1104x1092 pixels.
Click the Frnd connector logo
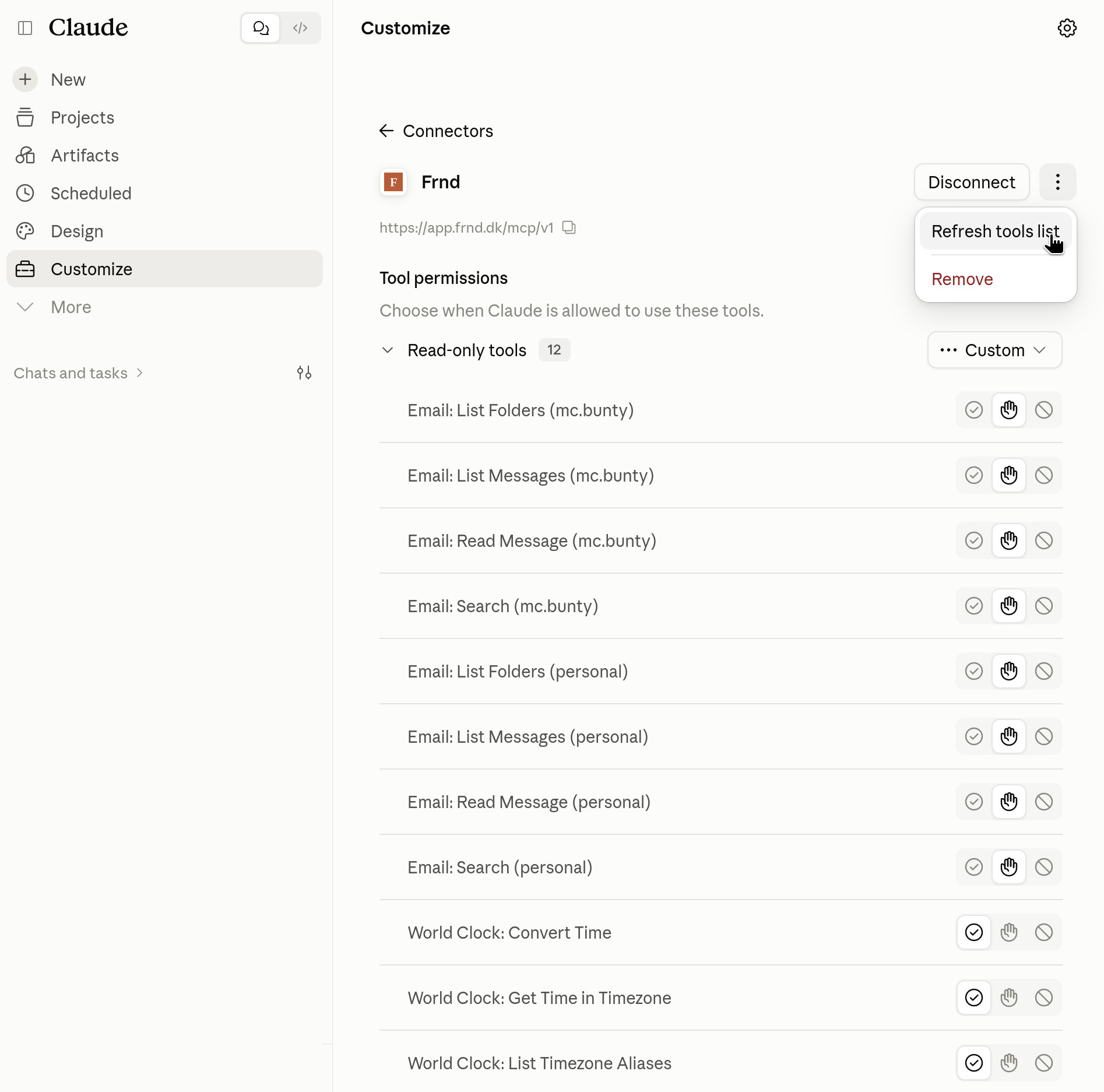(x=393, y=182)
